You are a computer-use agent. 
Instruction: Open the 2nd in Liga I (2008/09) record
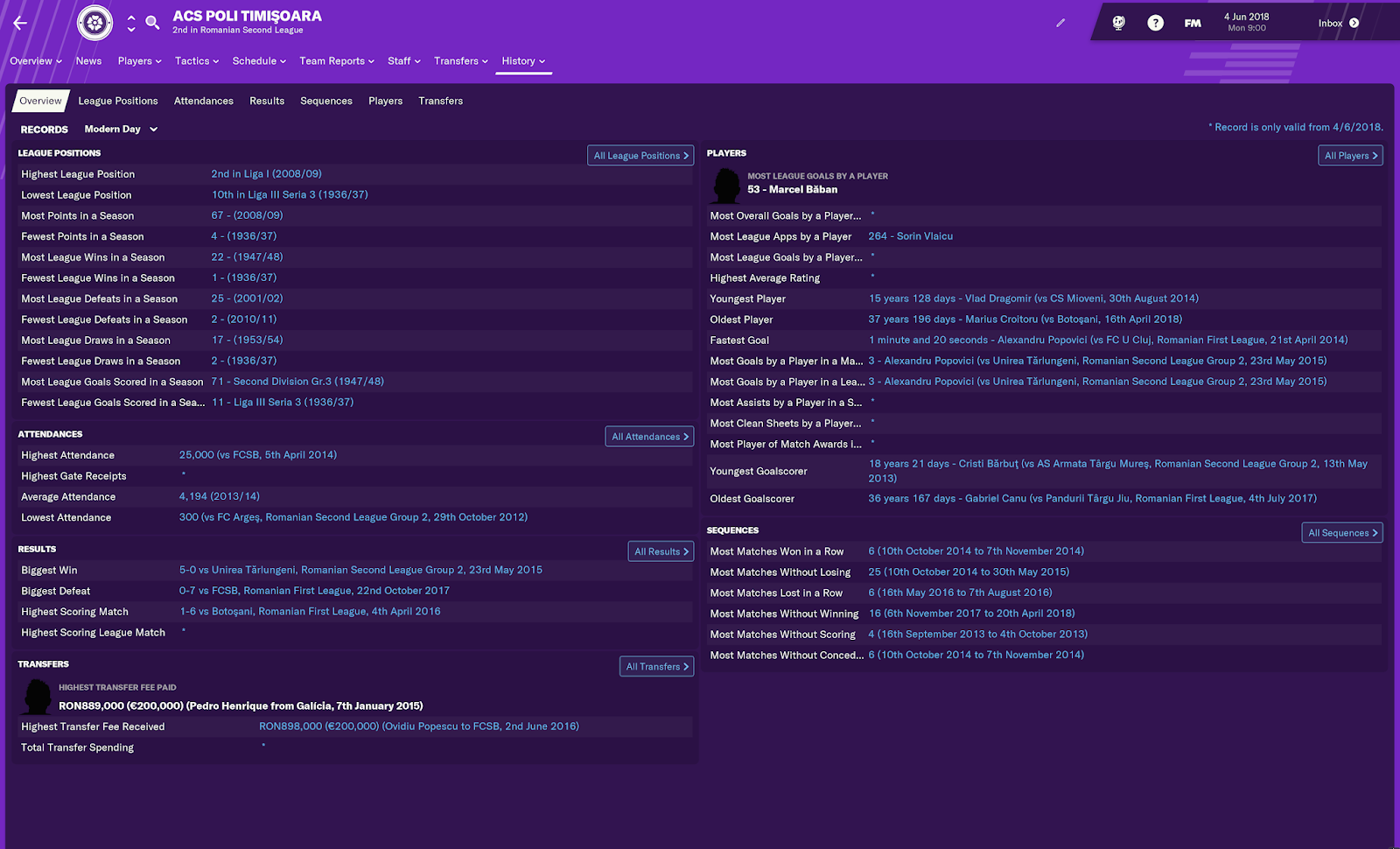click(x=267, y=174)
